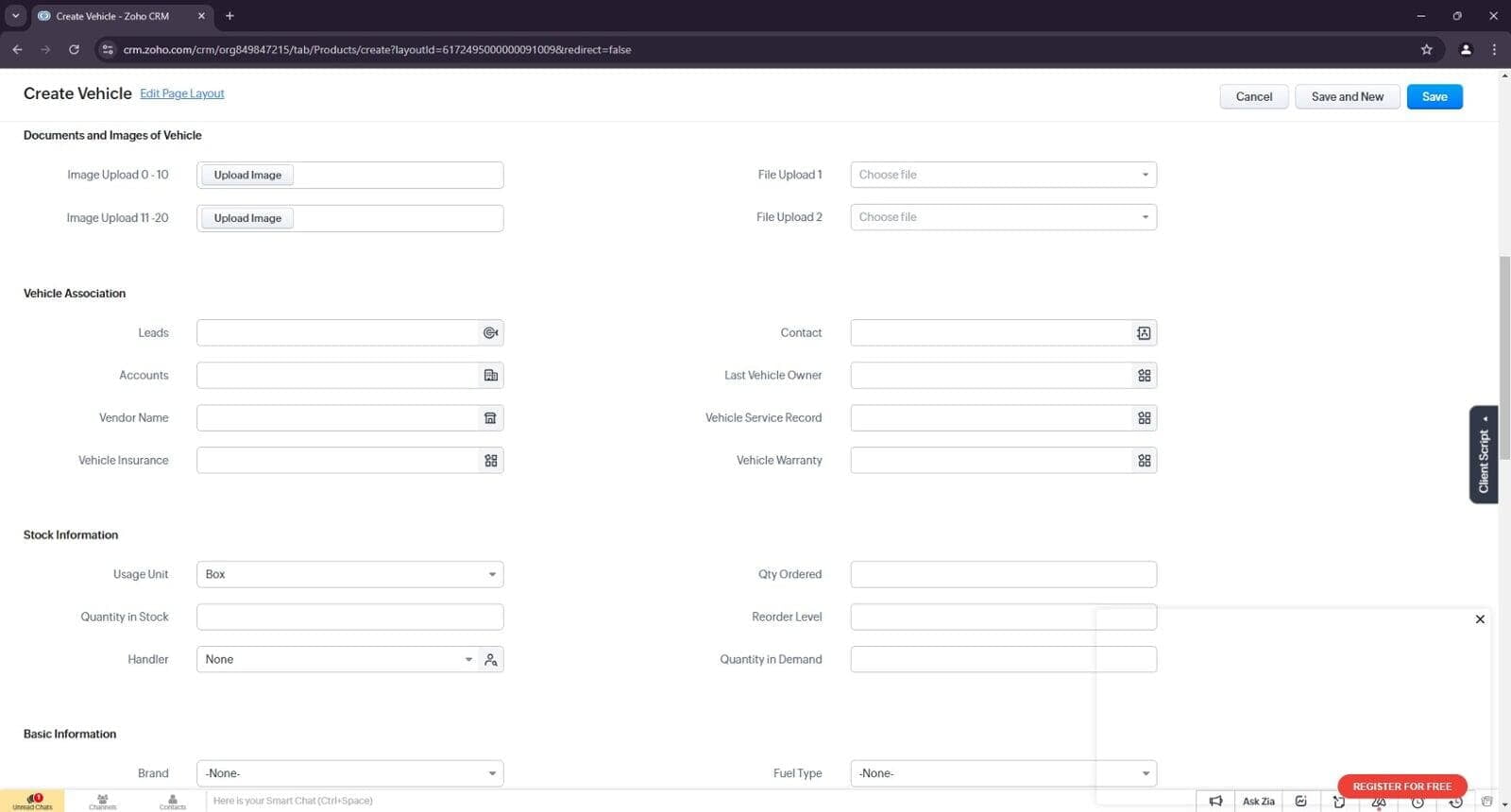
Task: Click the Last Vehicle Owner lookup icon
Action: coord(1144,375)
